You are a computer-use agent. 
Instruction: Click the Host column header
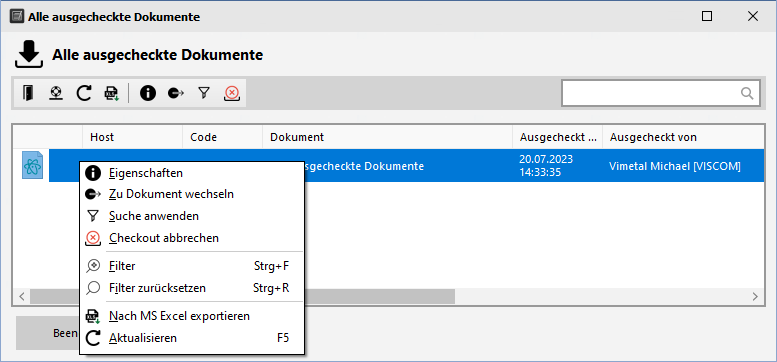click(132, 137)
